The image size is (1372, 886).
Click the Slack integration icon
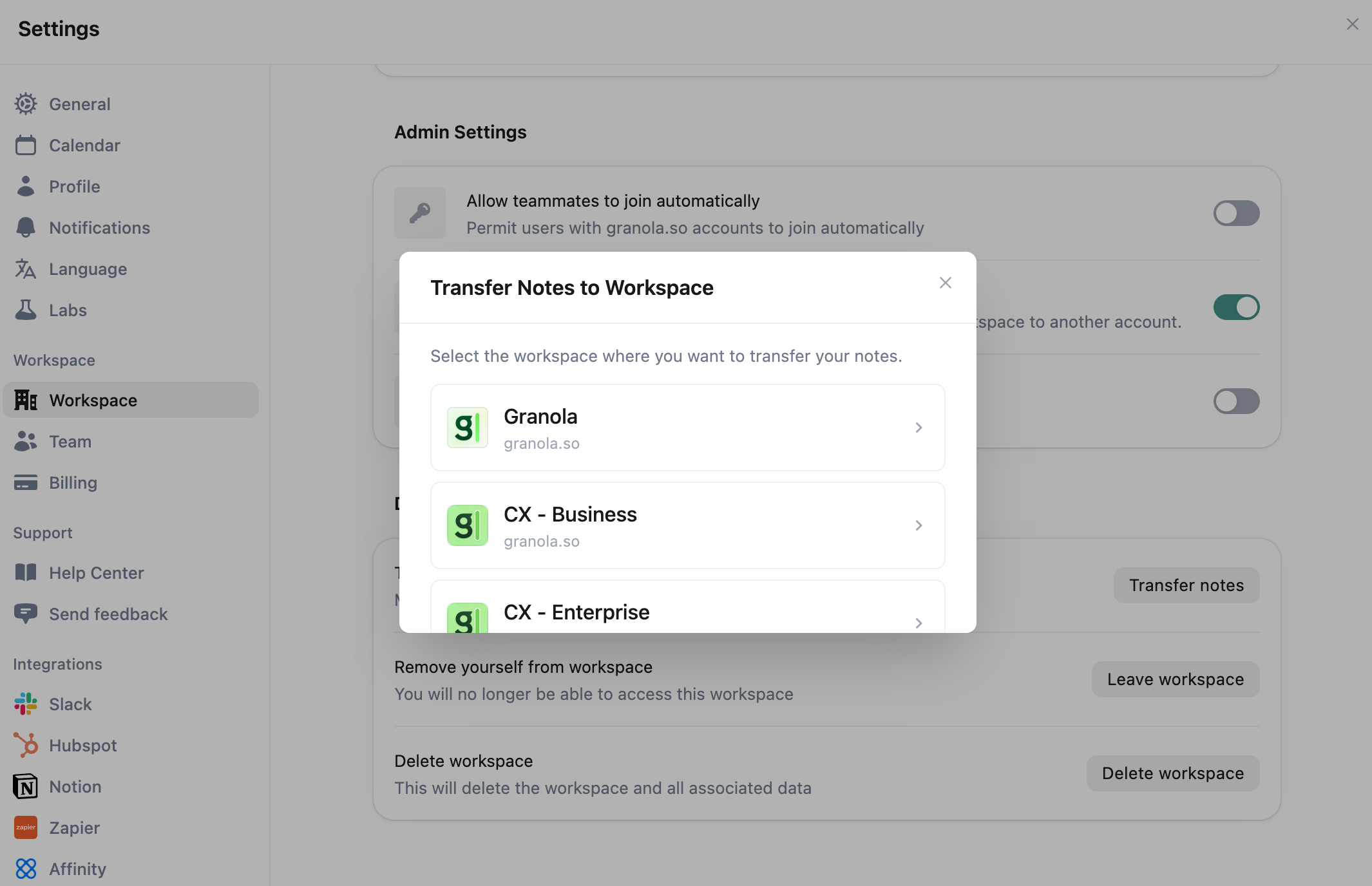coord(26,704)
